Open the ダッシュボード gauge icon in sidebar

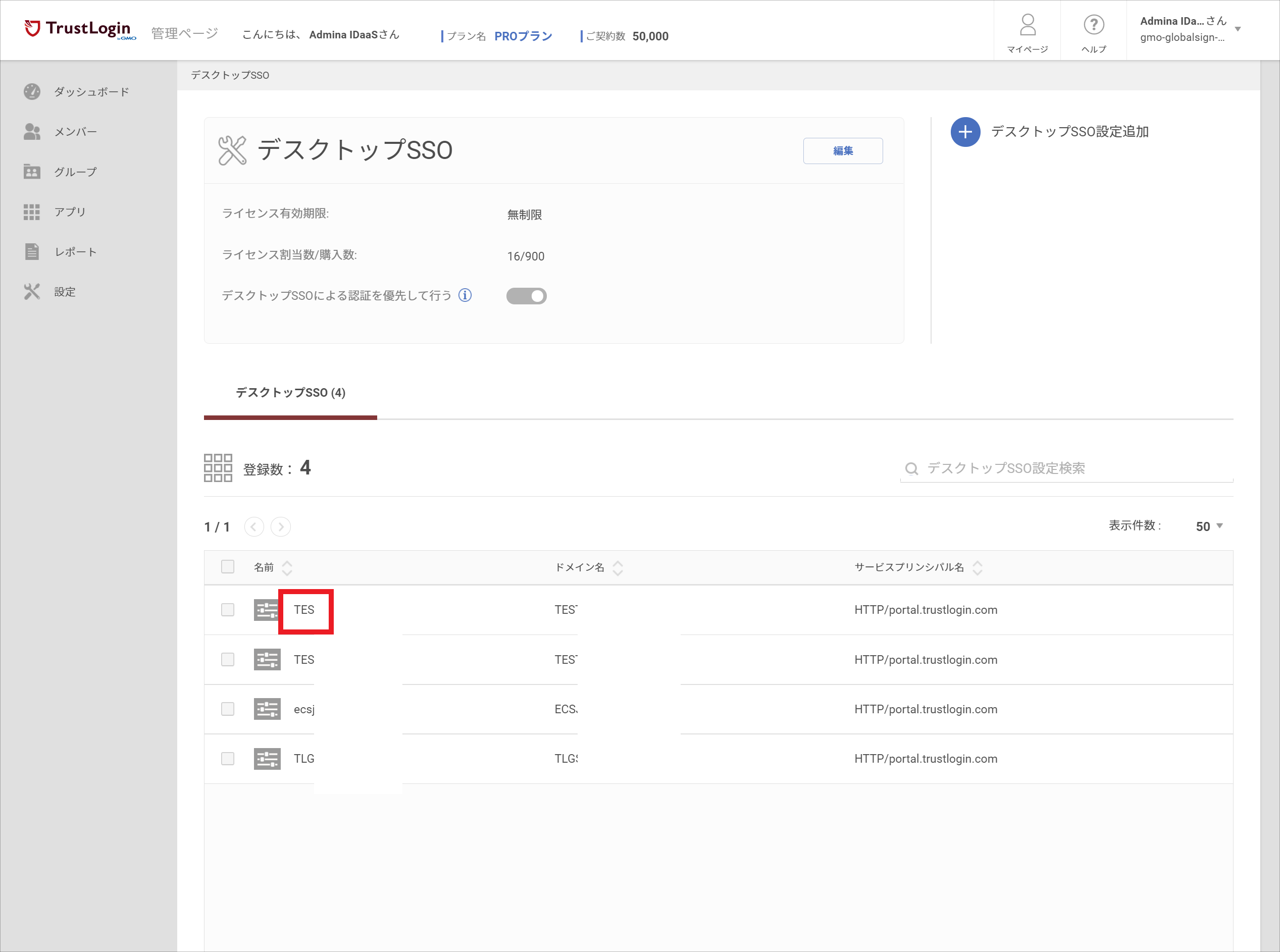pos(32,92)
